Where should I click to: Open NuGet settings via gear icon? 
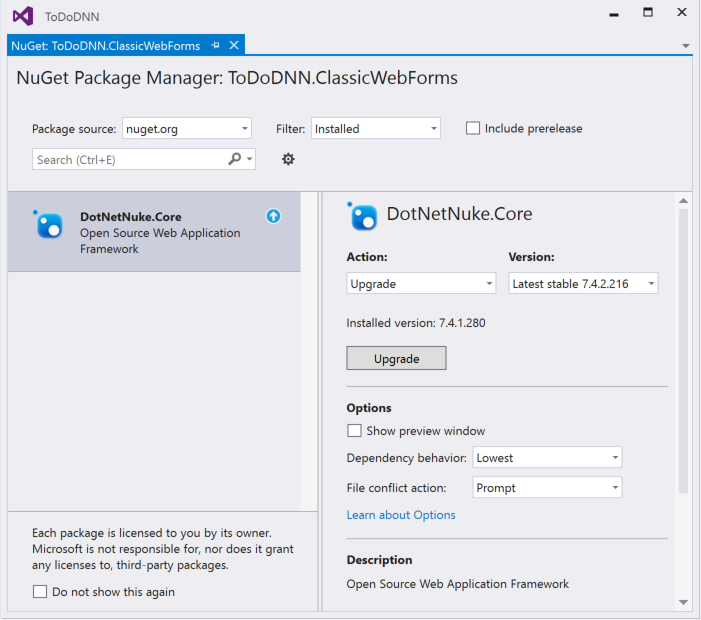[288, 159]
